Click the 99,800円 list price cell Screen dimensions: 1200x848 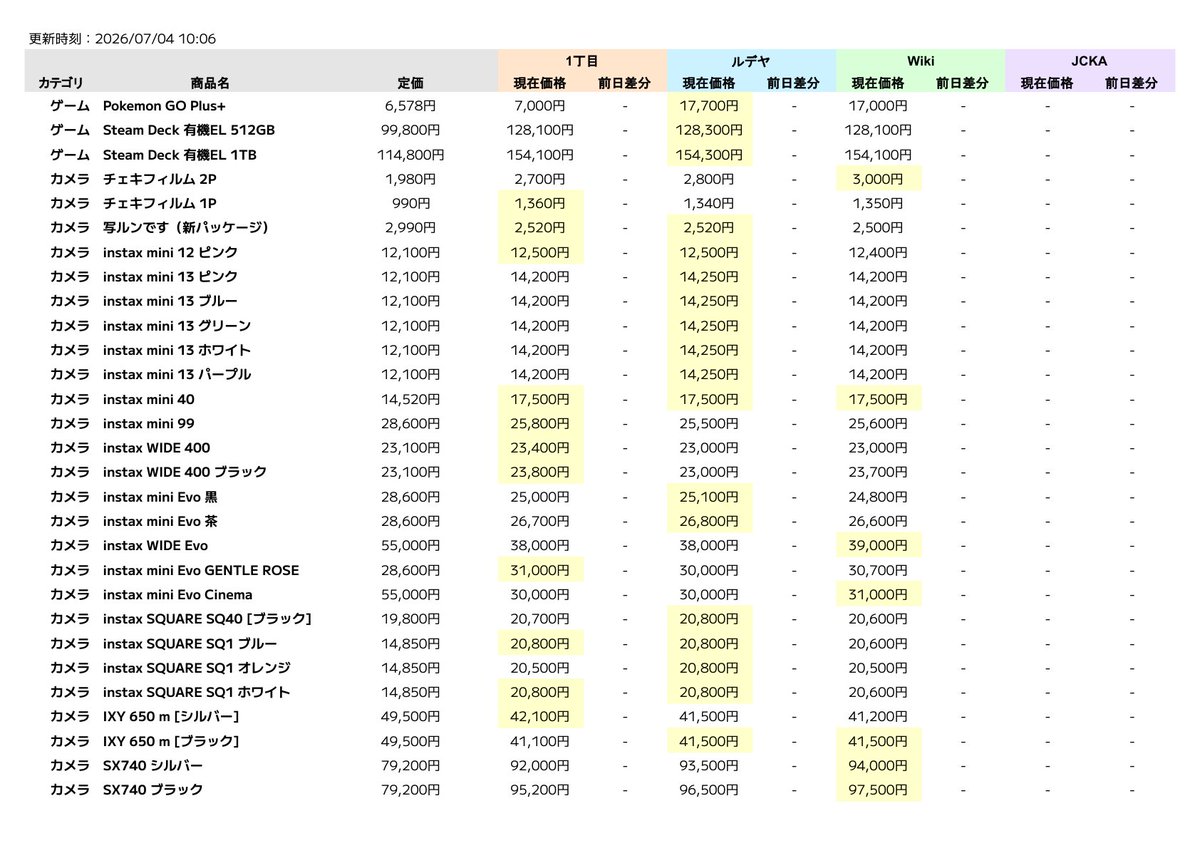click(410, 130)
